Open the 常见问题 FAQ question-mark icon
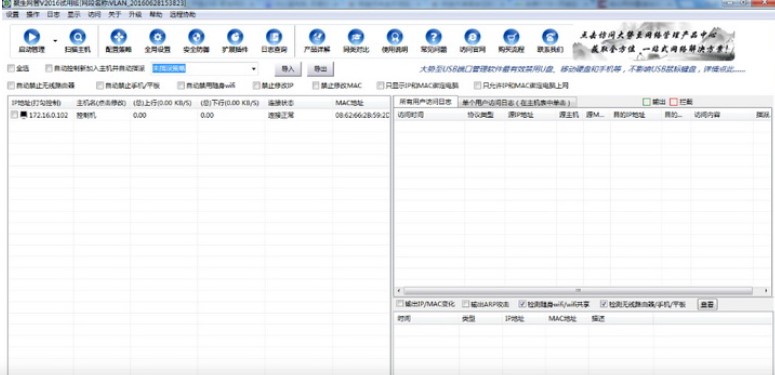 click(x=433, y=37)
